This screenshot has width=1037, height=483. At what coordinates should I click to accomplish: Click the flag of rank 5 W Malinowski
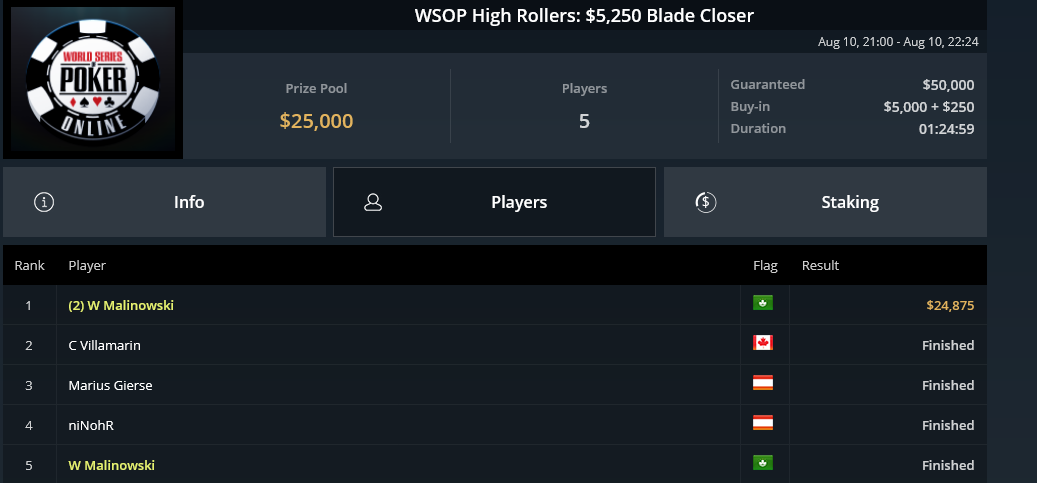[763, 462]
